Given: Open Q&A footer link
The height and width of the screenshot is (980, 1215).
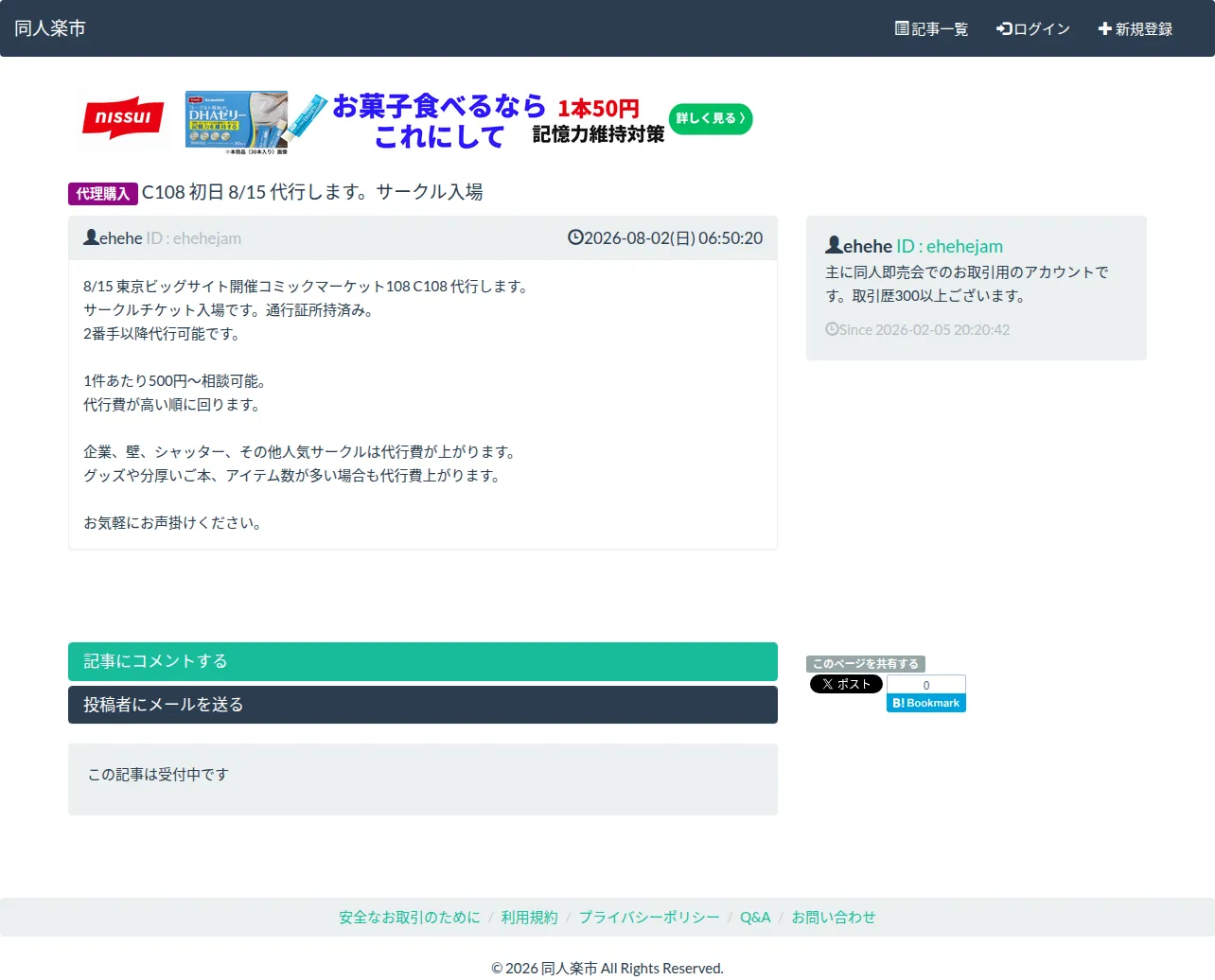Looking at the screenshot, I should 755,918.
